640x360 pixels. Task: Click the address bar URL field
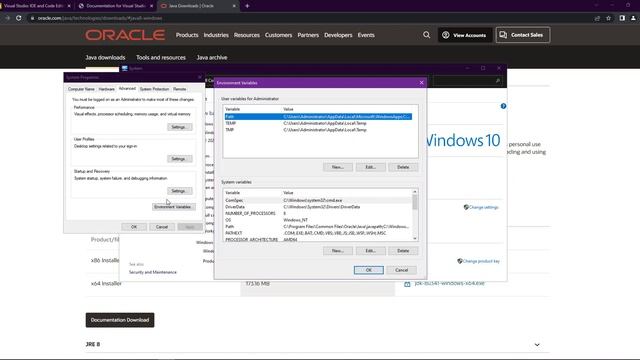[310, 18]
